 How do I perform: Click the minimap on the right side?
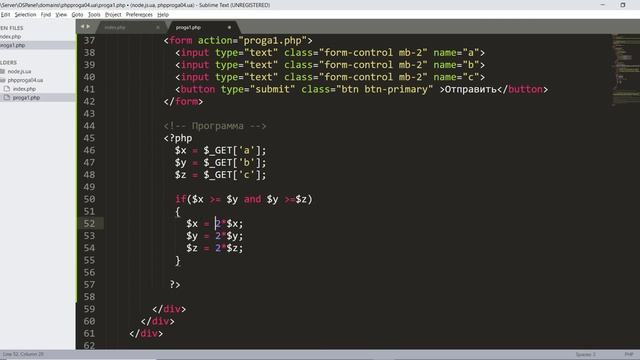pyautogui.click(x=625, y=69)
